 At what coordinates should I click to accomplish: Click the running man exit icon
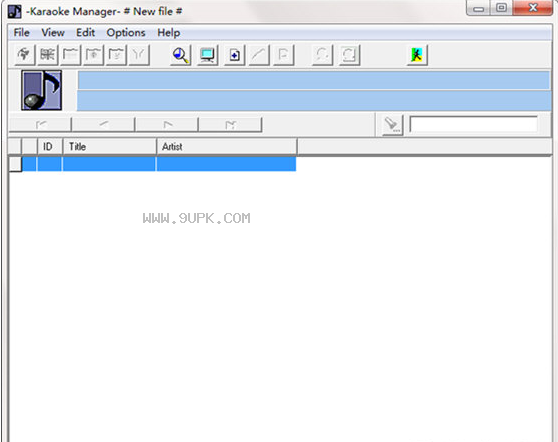[x=417, y=55]
